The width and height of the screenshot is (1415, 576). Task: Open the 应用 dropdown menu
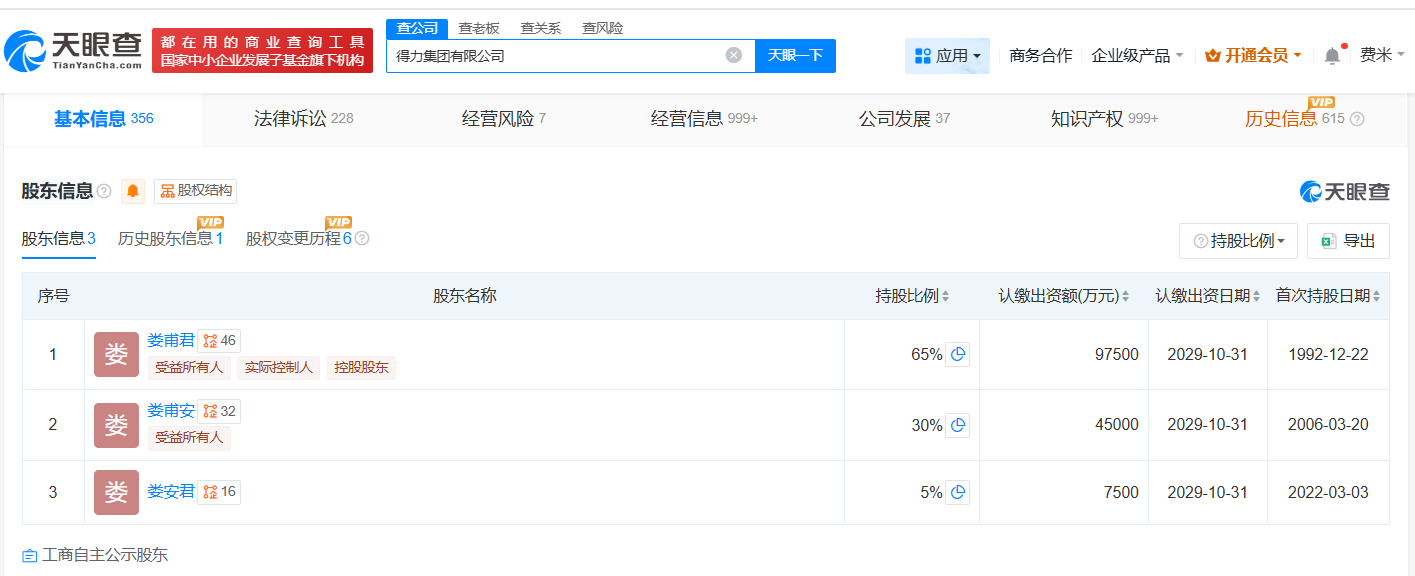[x=947, y=56]
